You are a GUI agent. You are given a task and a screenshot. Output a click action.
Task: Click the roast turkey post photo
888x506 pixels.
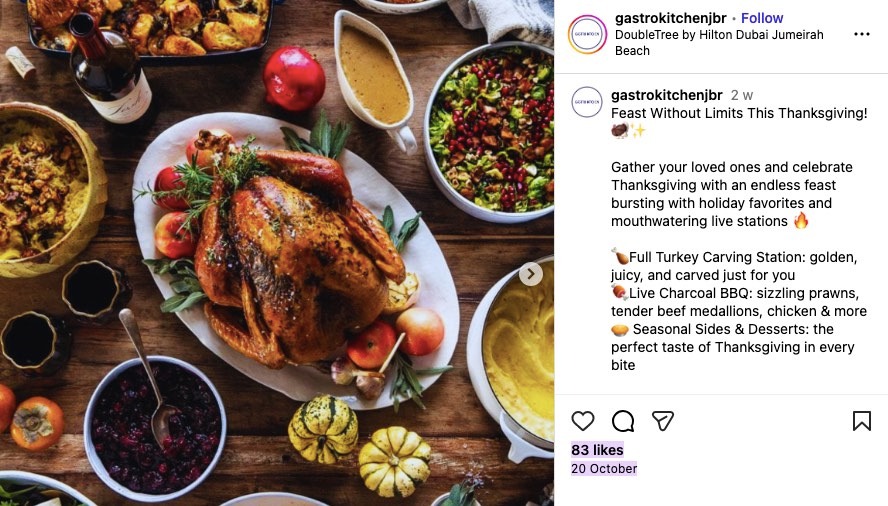277,253
